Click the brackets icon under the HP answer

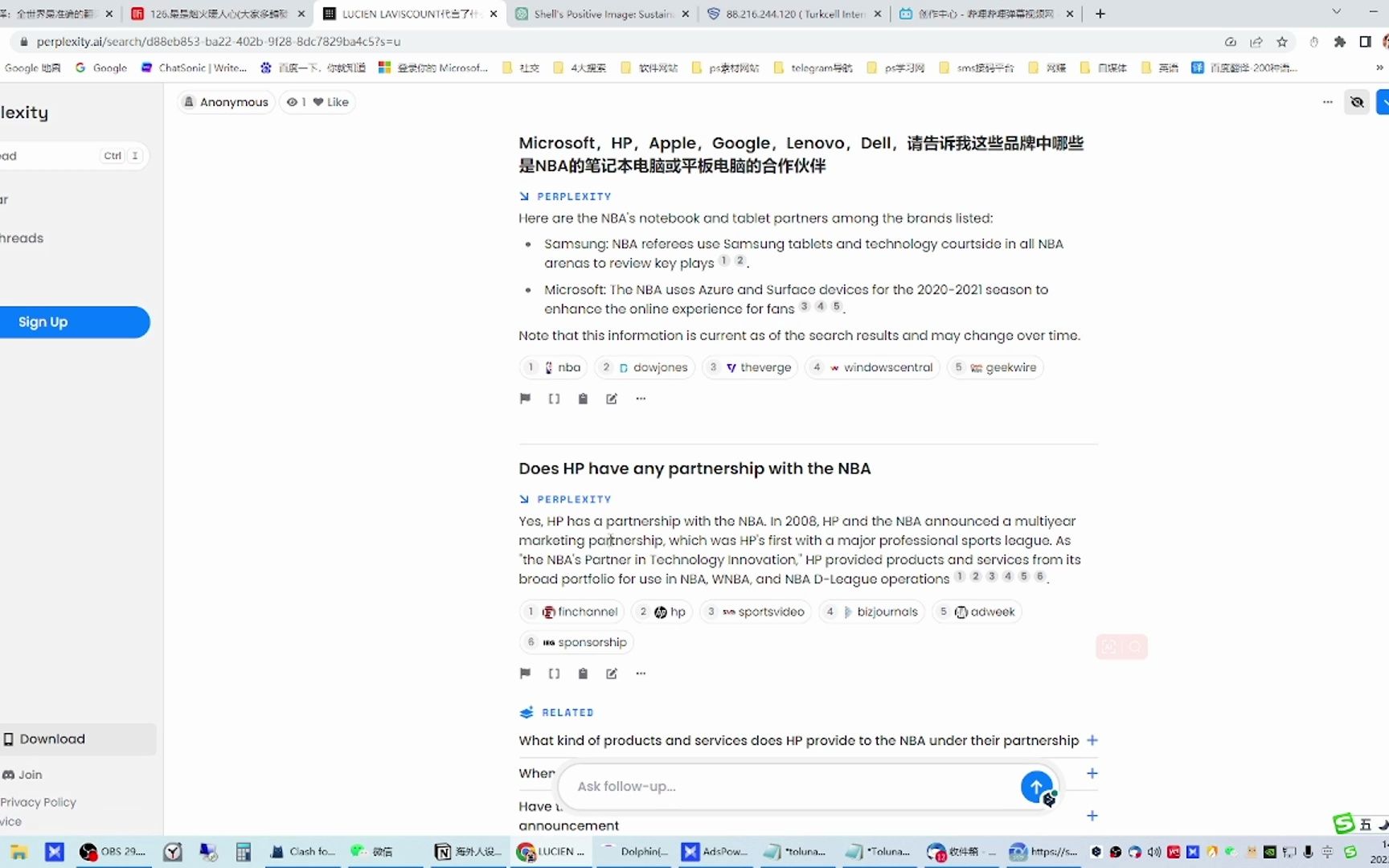click(x=554, y=674)
